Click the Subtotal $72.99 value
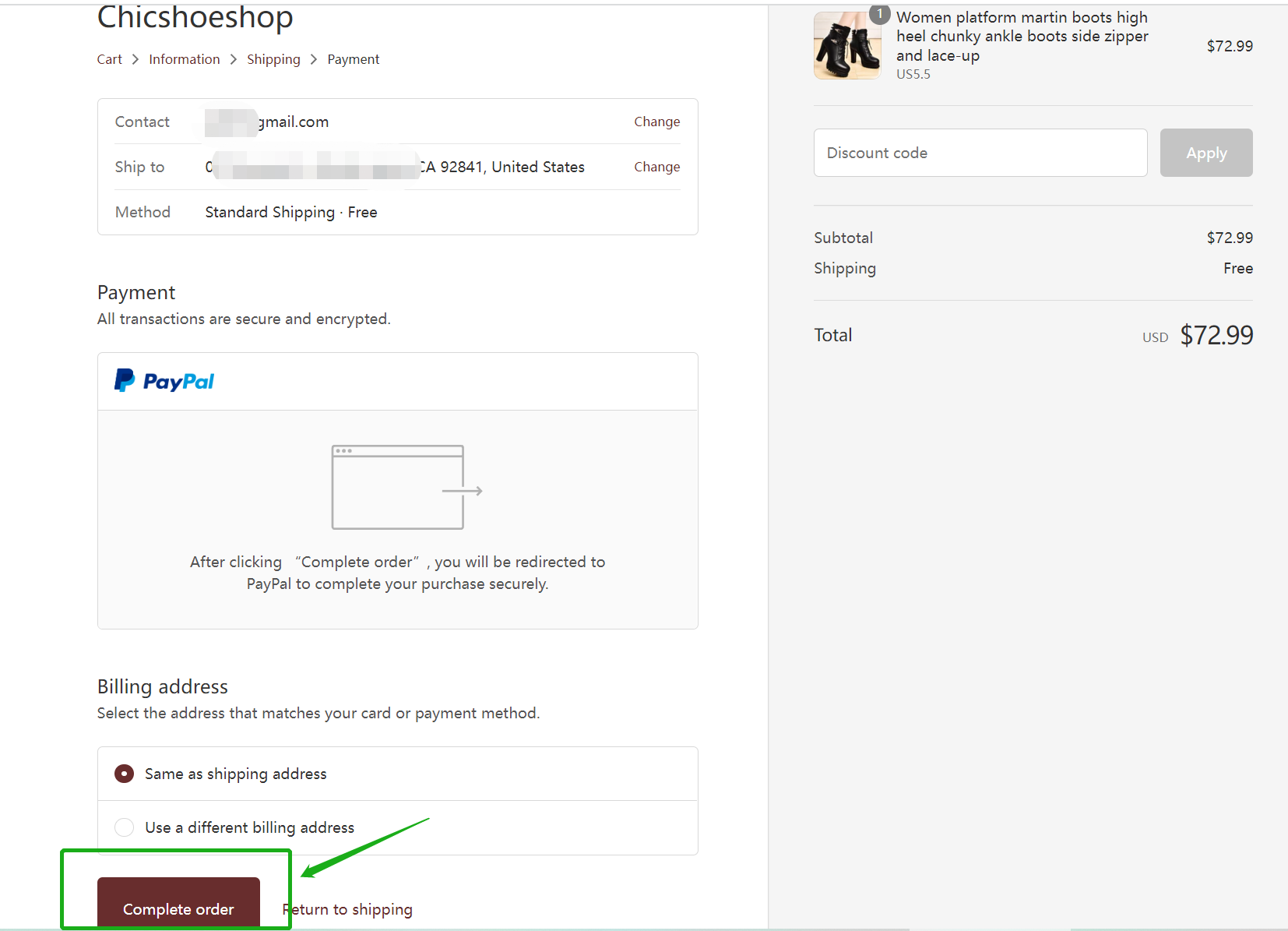This screenshot has width=1288, height=931. point(1230,238)
